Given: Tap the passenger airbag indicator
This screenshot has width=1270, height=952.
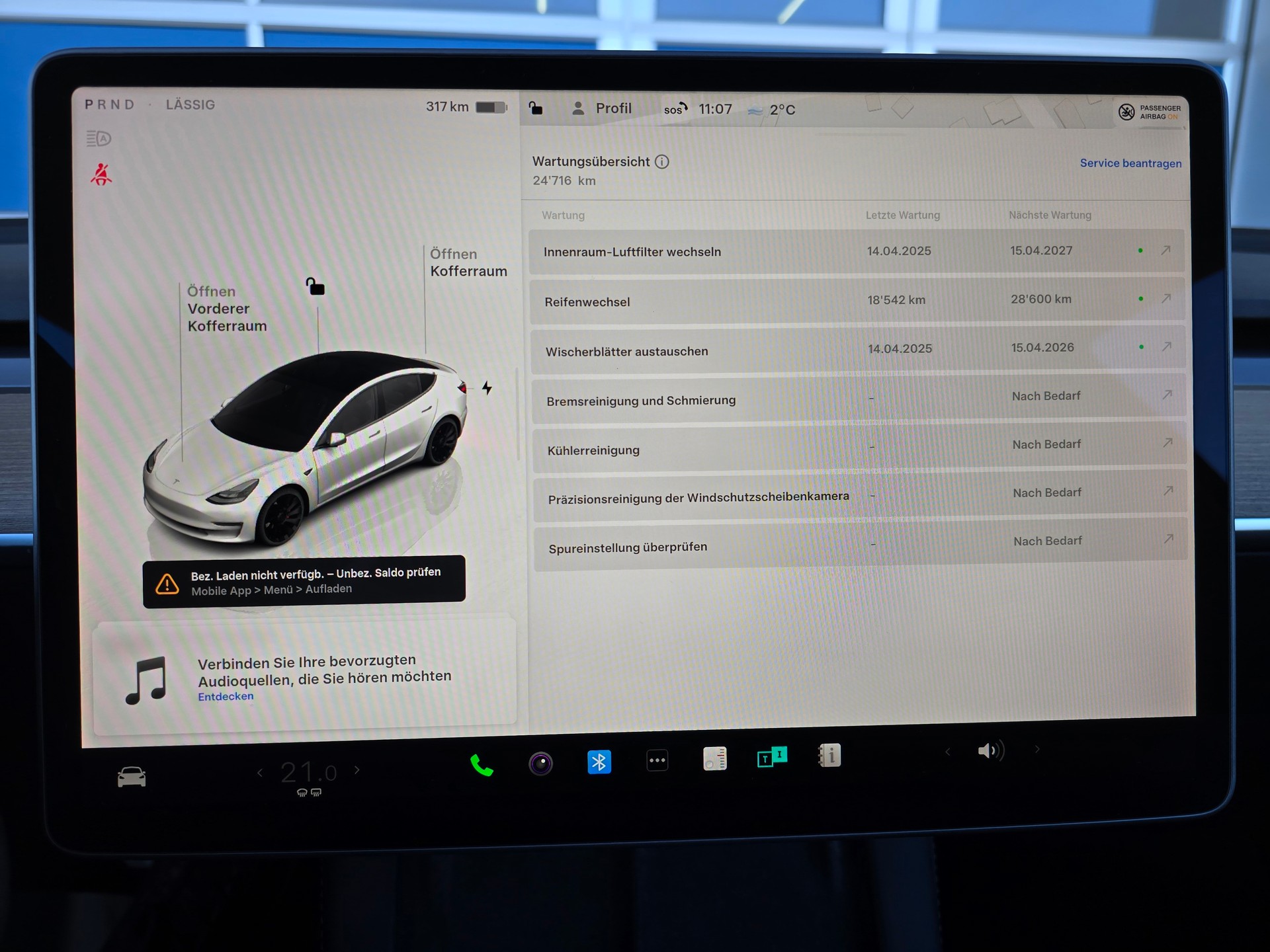Looking at the screenshot, I should point(1150,112).
